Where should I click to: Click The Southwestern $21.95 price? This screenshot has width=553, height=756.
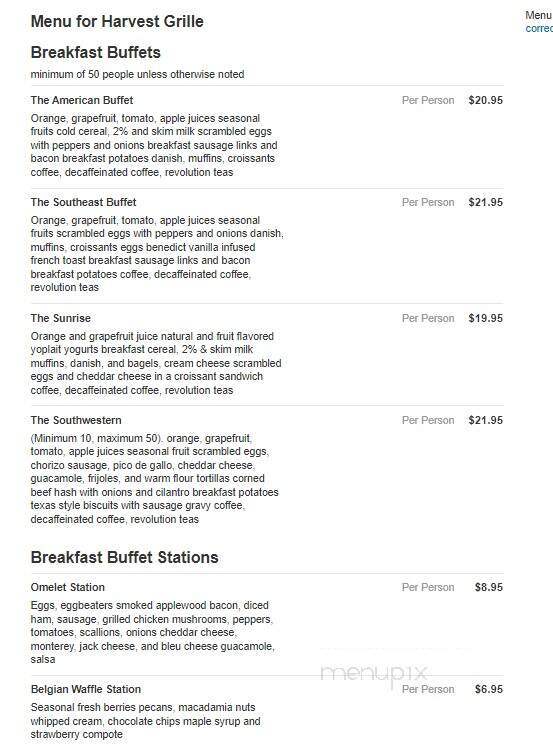click(486, 420)
